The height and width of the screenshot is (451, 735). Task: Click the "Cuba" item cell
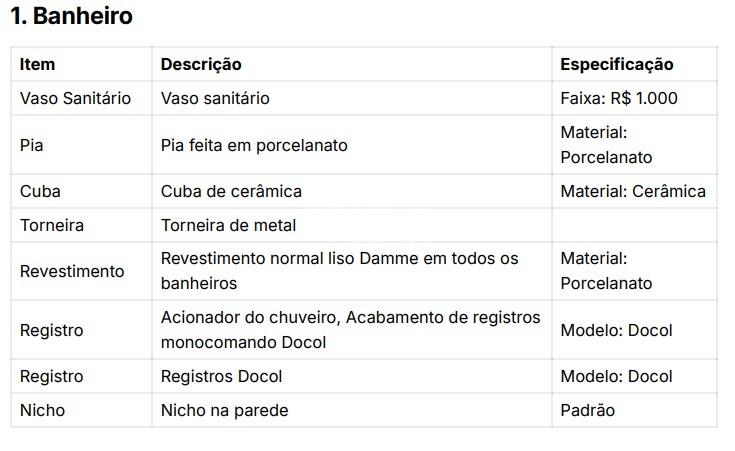click(40, 191)
